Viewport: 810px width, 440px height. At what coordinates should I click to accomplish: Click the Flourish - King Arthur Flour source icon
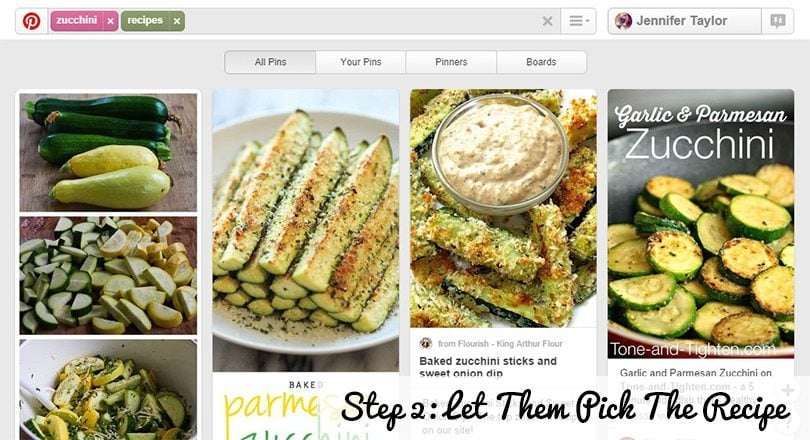426,343
